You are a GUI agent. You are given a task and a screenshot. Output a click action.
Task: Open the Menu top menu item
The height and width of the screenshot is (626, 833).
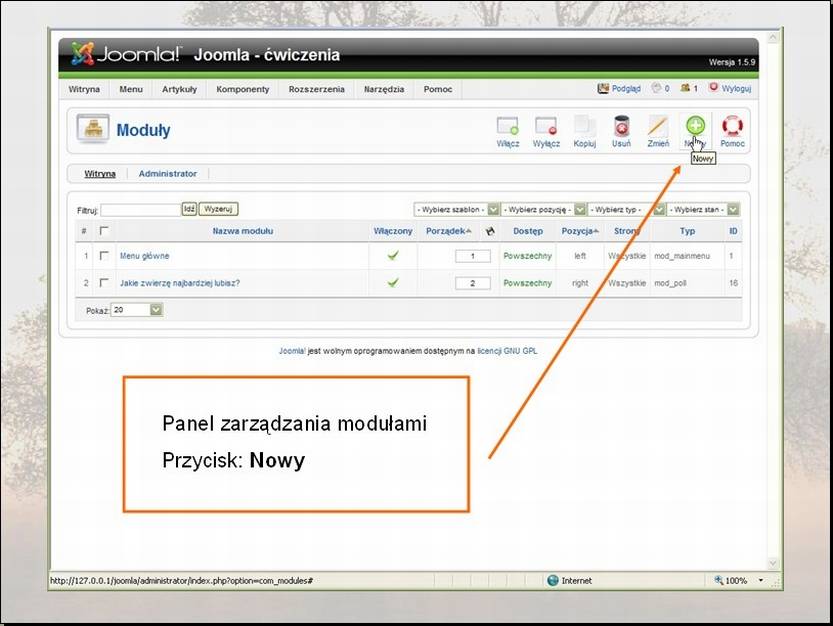coord(131,89)
